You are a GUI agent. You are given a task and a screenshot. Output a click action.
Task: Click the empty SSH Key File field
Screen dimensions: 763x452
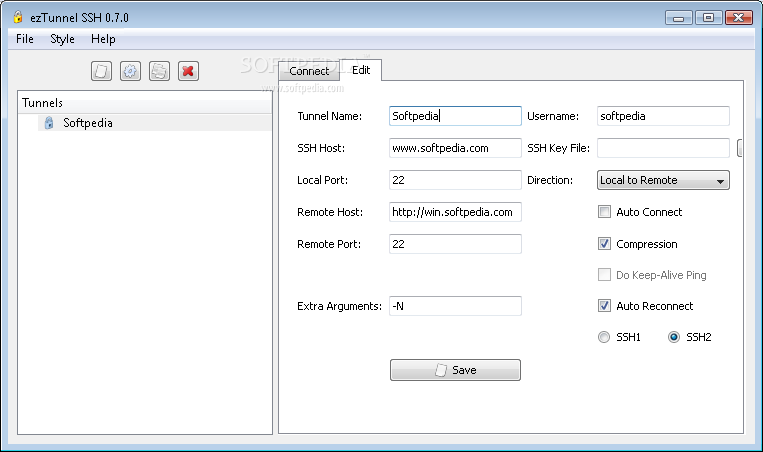(x=663, y=148)
